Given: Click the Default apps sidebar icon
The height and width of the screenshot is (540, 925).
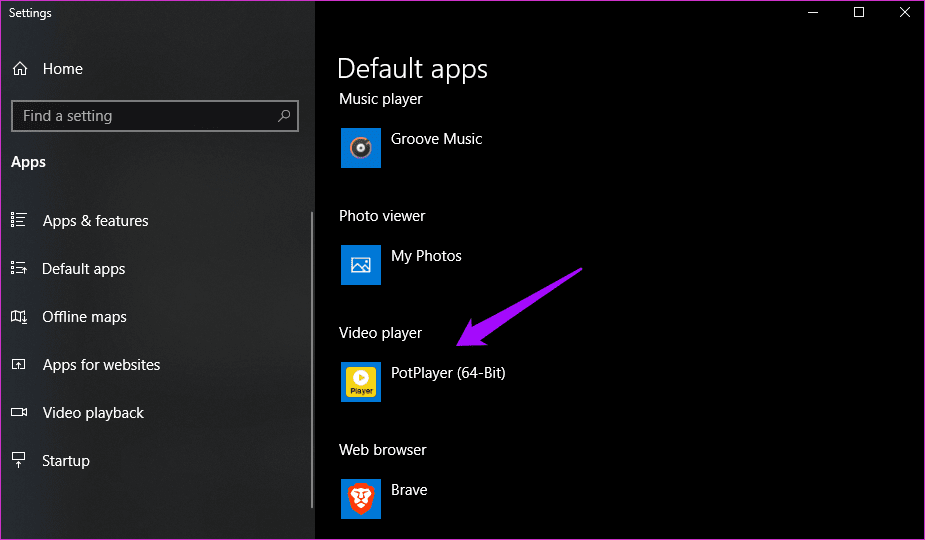Looking at the screenshot, I should (19, 269).
